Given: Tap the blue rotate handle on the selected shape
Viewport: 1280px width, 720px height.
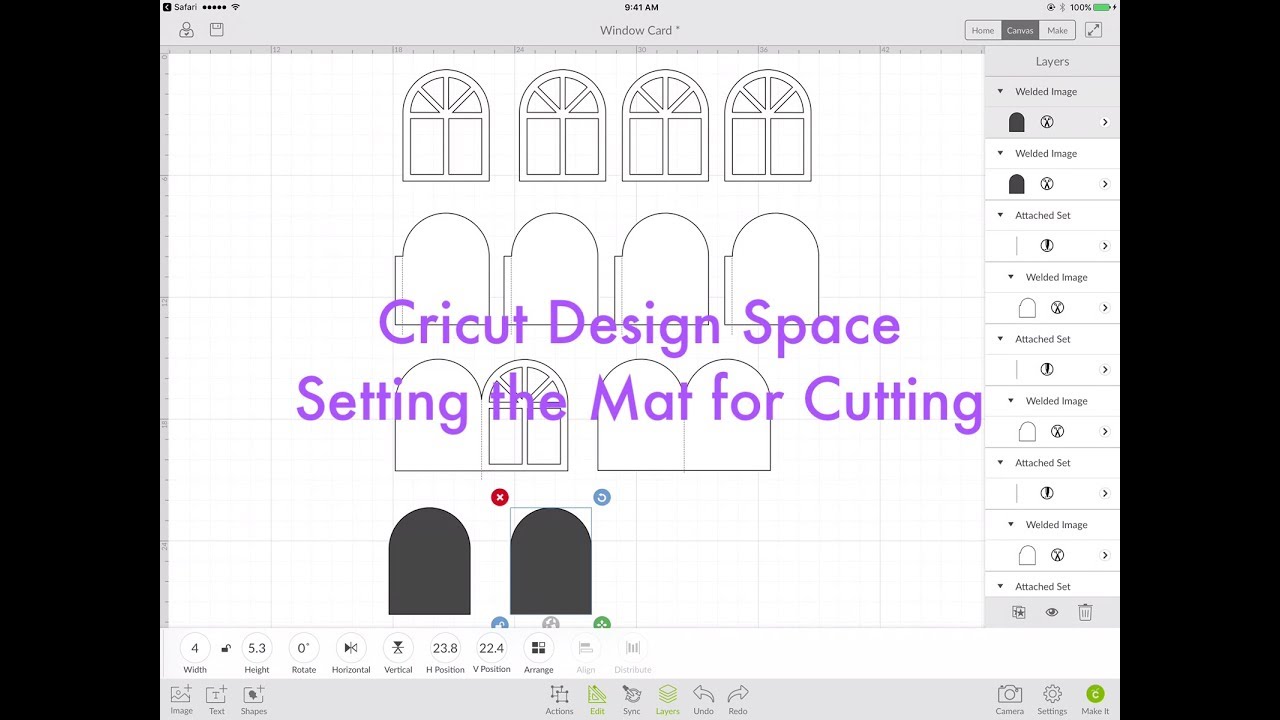Looking at the screenshot, I should pyautogui.click(x=601, y=497).
